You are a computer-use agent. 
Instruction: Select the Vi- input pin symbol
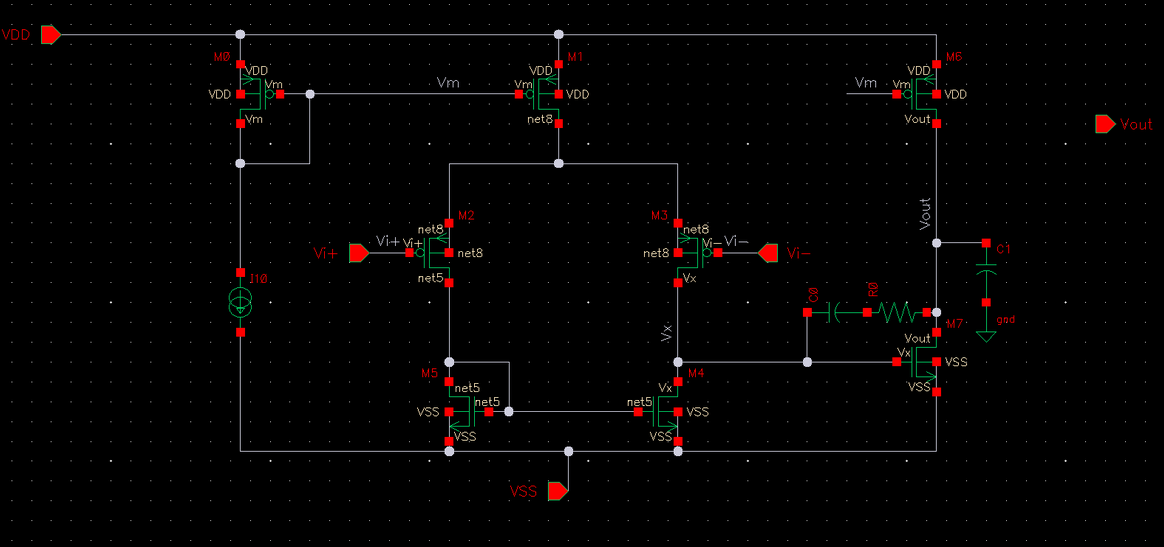[x=768, y=253]
